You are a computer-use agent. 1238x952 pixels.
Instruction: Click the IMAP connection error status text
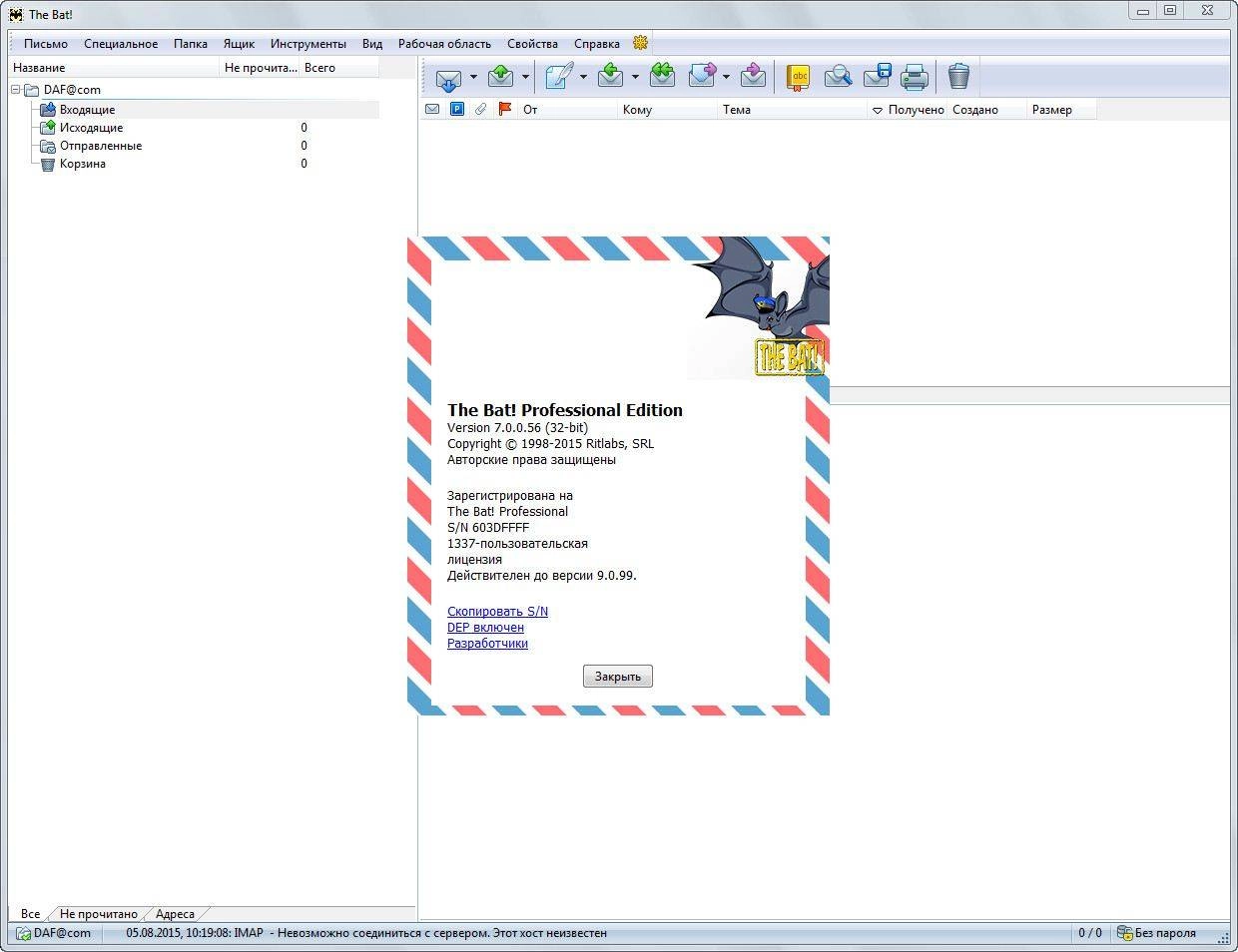(x=366, y=933)
